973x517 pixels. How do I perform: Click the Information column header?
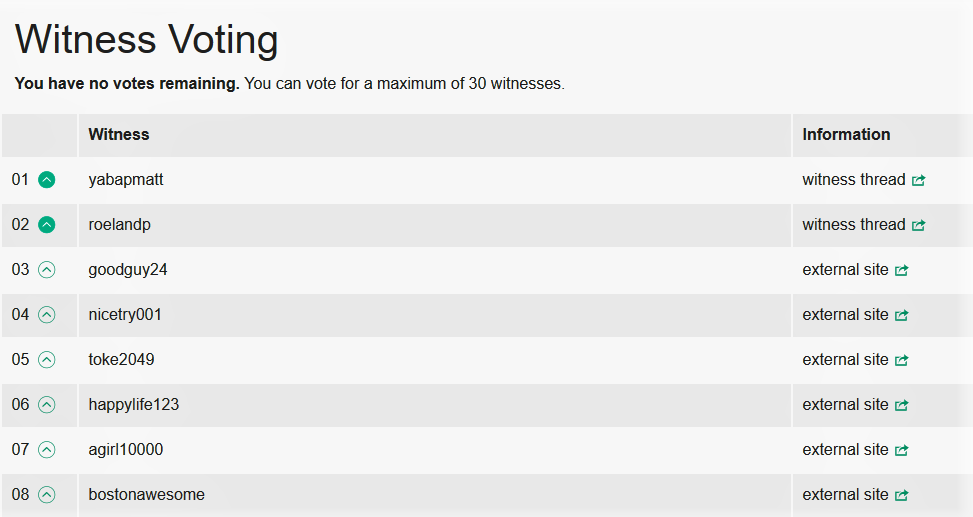coord(846,134)
